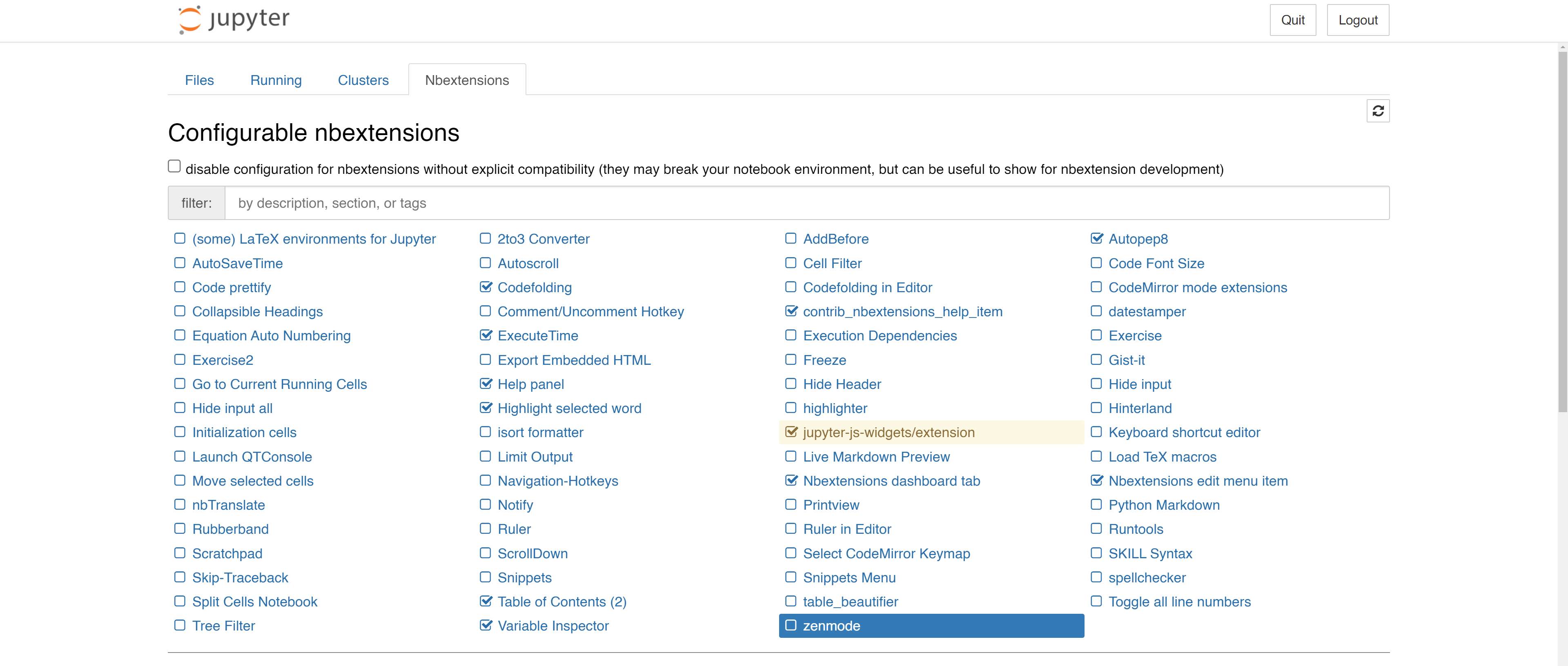Toggle the disable configuration compatibility checkbox
This screenshot has width=1568, height=666.
point(174,166)
